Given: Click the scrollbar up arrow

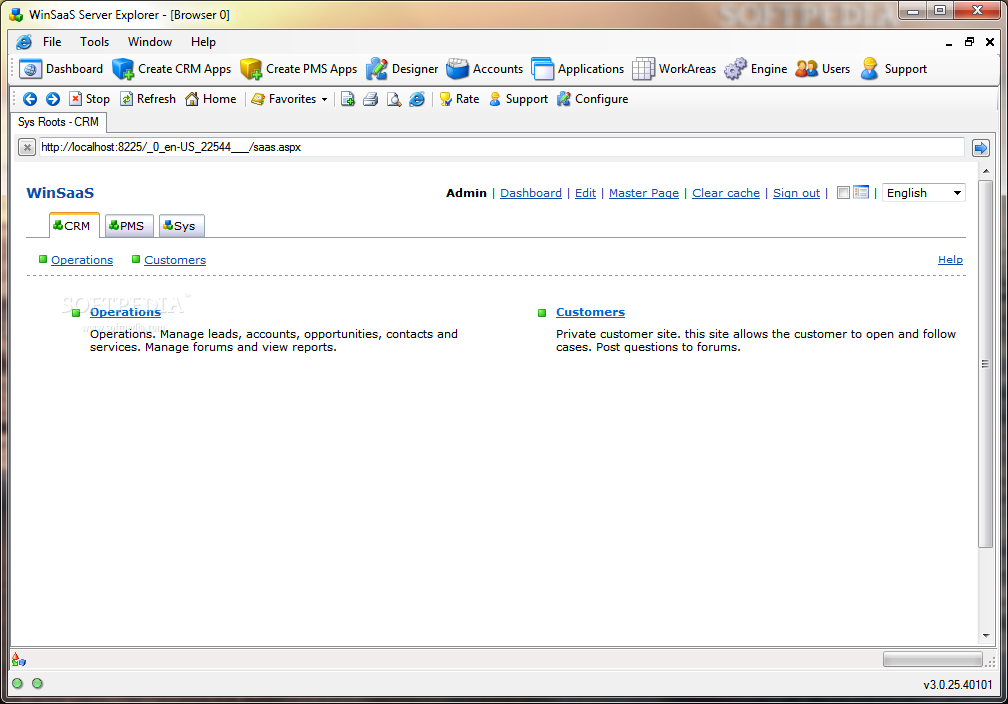Looking at the screenshot, I should point(986,172).
